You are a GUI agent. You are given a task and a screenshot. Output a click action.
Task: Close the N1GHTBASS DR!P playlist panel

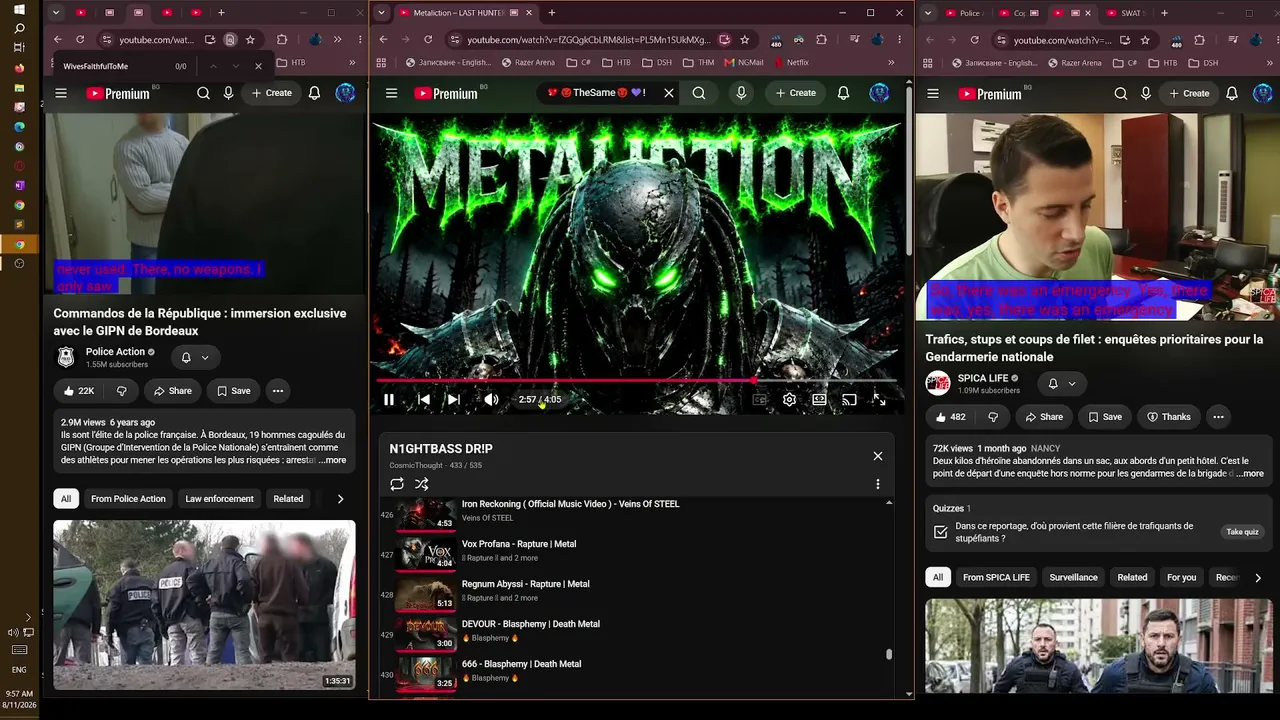point(878,456)
